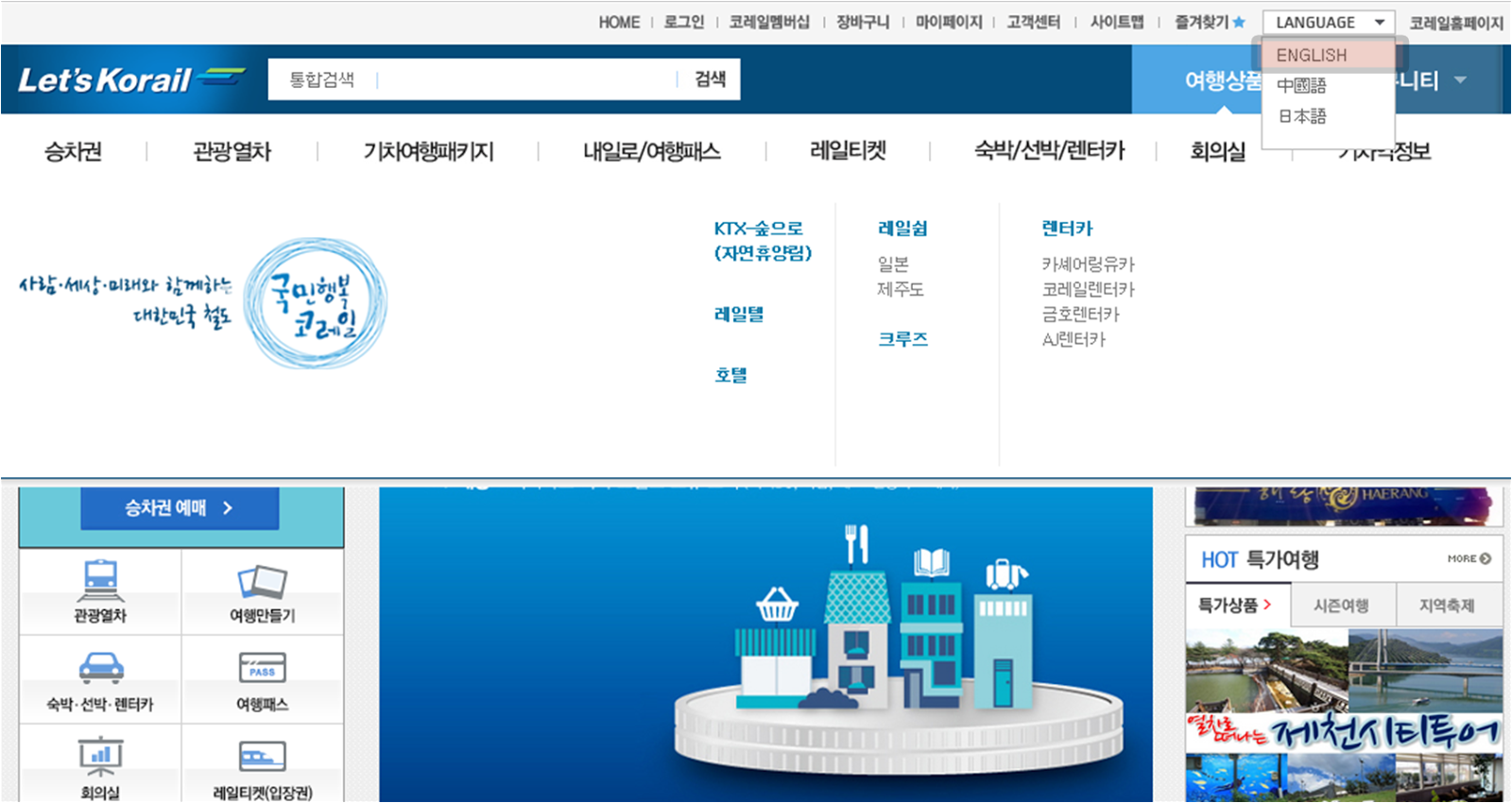This screenshot has height=803, width=1512.
Task: Open the 내일로/여행패스 main menu
Action: point(652,151)
